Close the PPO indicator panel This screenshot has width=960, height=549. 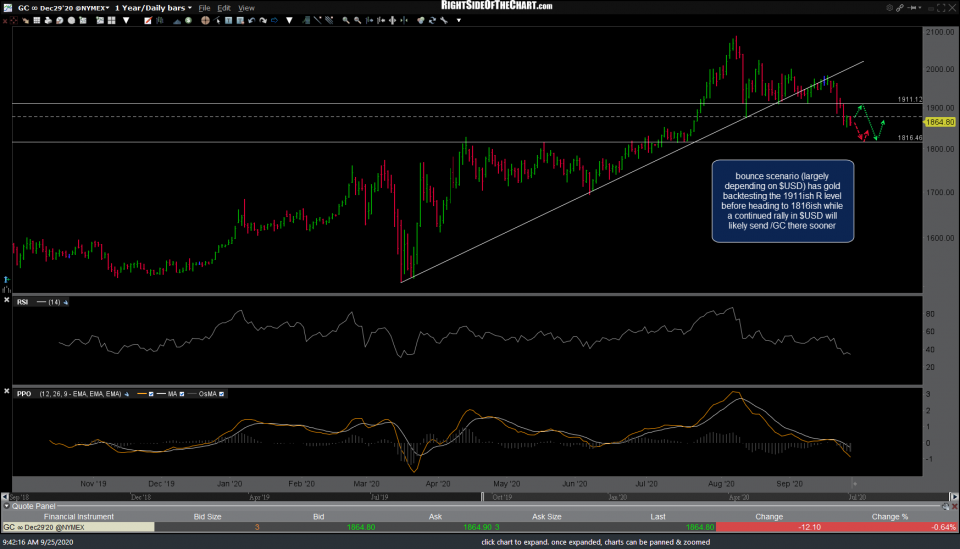tap(7, 391)
